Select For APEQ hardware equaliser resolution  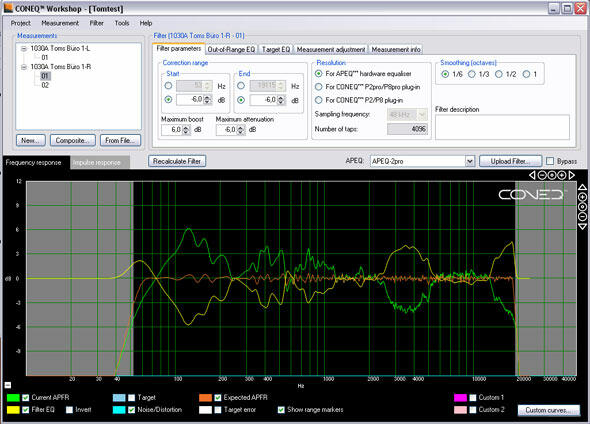[319, 73]
